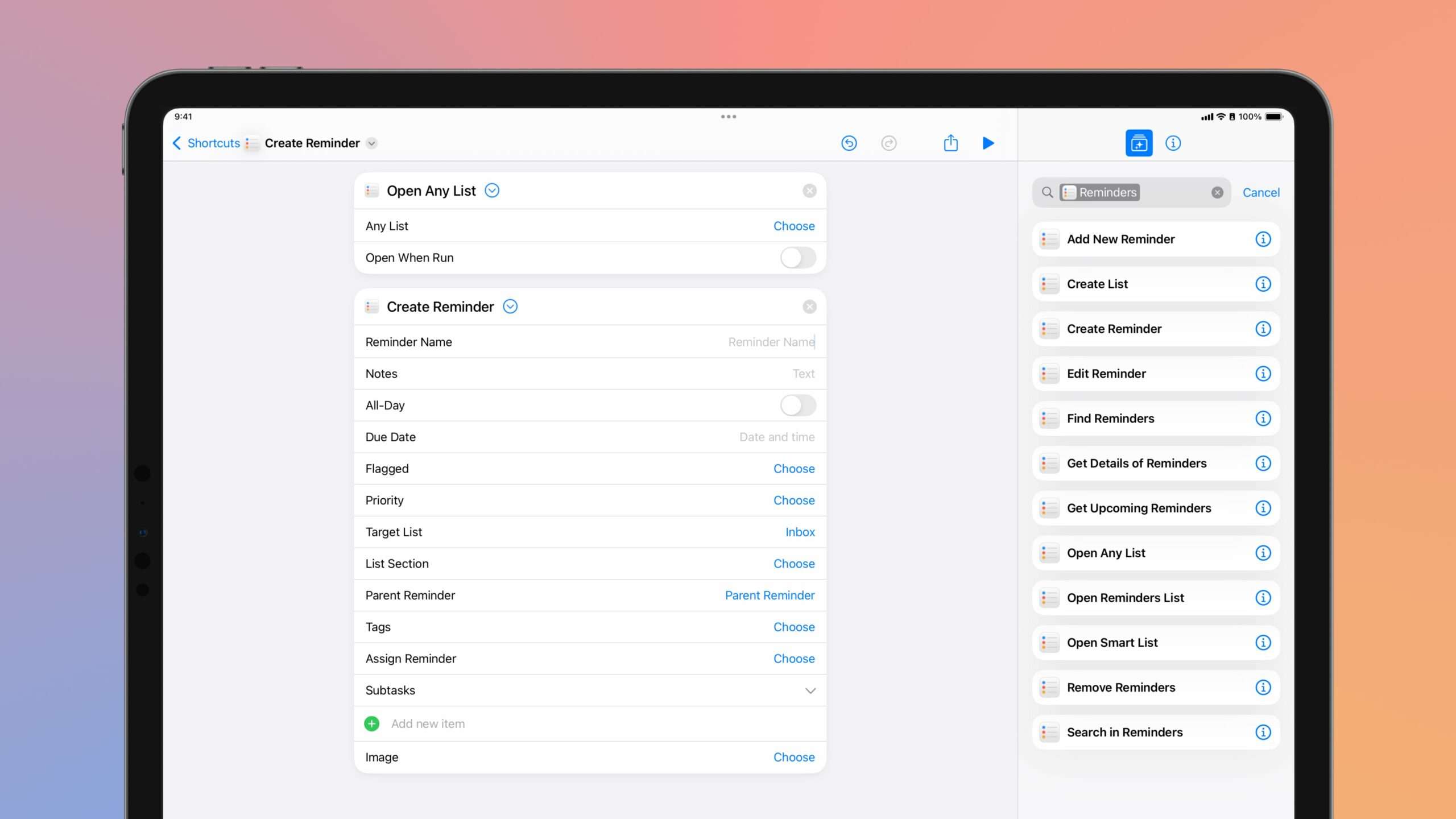
Task: Choose a List Section
Action: tap(793, 564)
